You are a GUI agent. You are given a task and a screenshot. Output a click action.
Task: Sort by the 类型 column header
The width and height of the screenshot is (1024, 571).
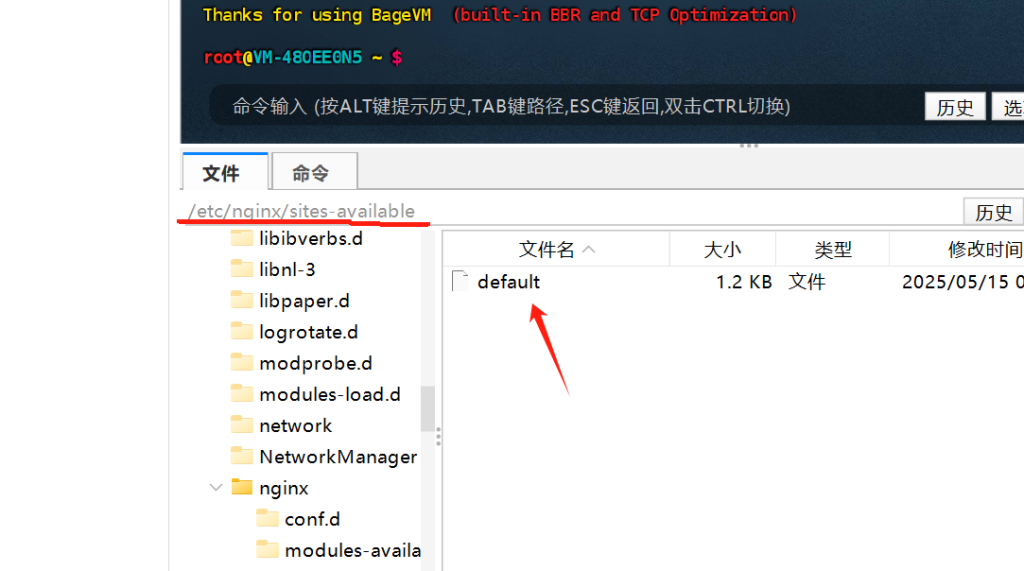[x=833, y=249]
